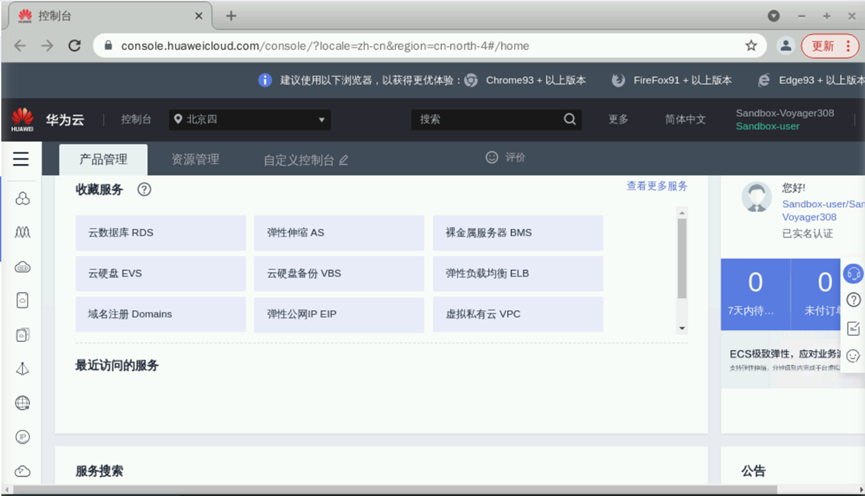The width and height of the screenshot is (865, 496).
Task: Open 弹性伸缩 AS service
Action: [339, 233]
